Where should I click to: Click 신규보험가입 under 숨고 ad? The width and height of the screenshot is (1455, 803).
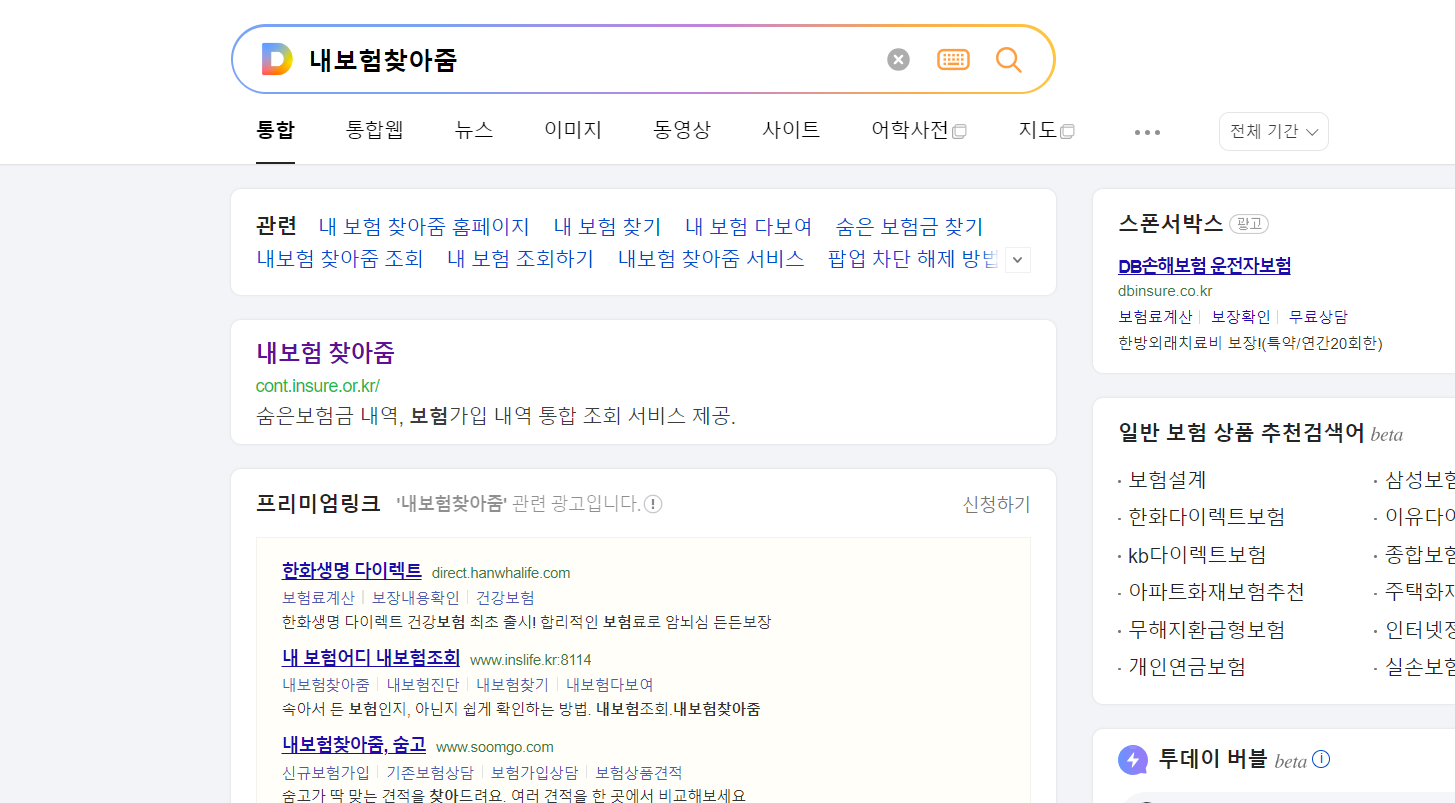point(326,772)
